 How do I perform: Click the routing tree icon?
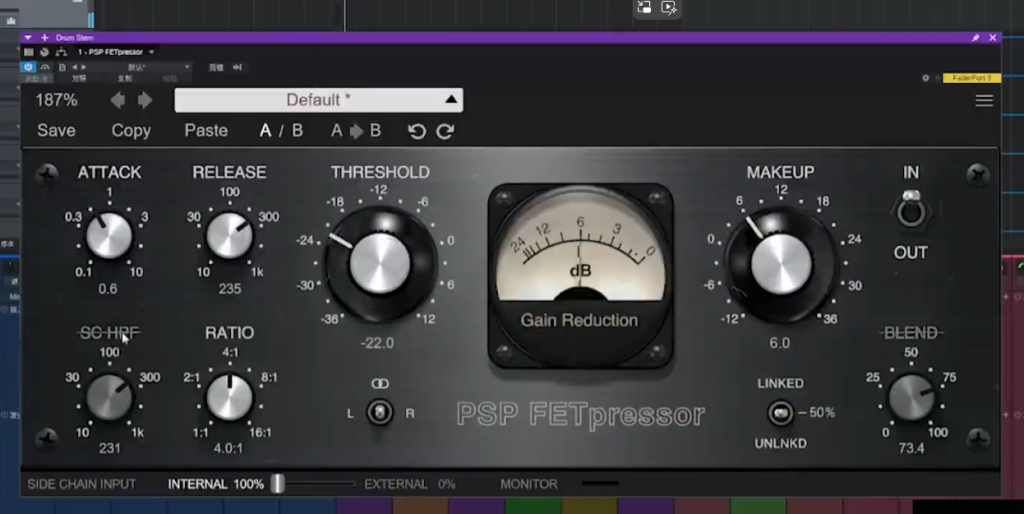pos(61,52)
